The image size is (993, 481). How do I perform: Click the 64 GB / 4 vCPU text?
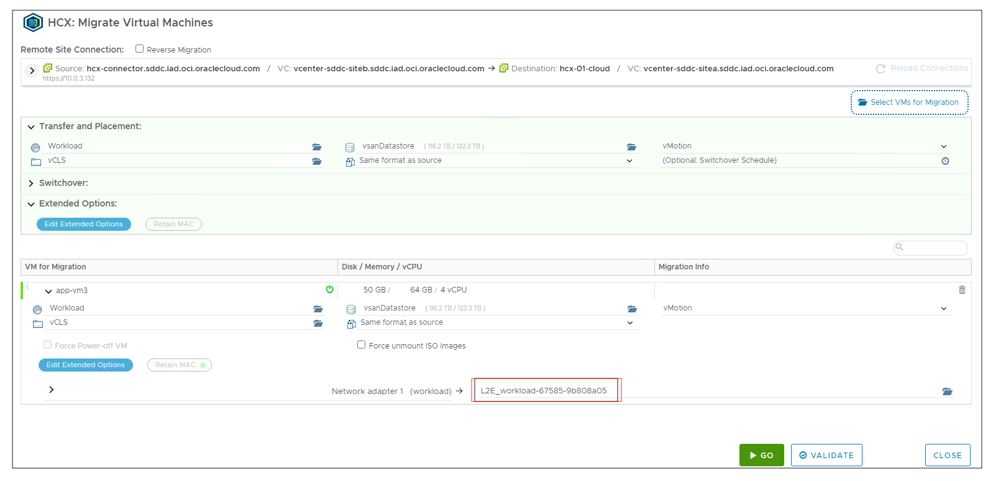(438, 290)
